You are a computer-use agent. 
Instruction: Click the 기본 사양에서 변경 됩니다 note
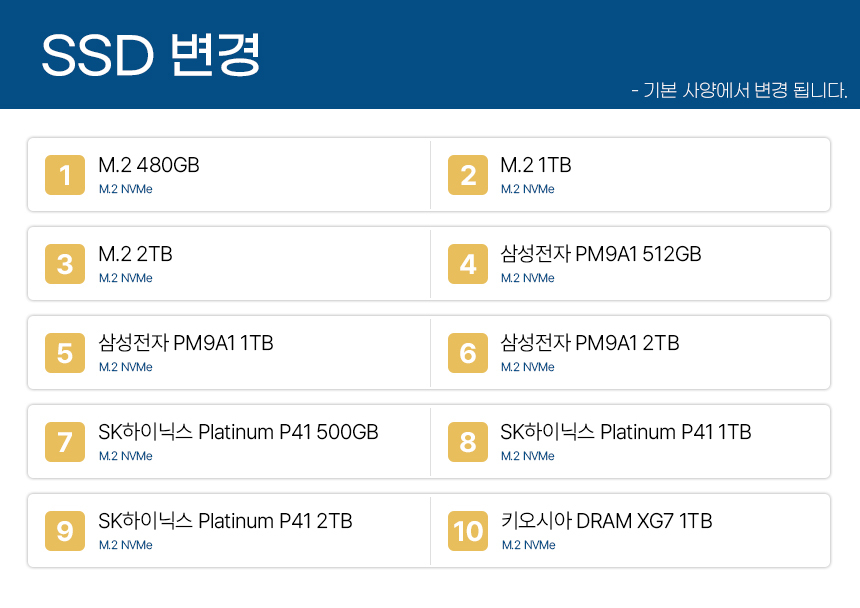739,90
